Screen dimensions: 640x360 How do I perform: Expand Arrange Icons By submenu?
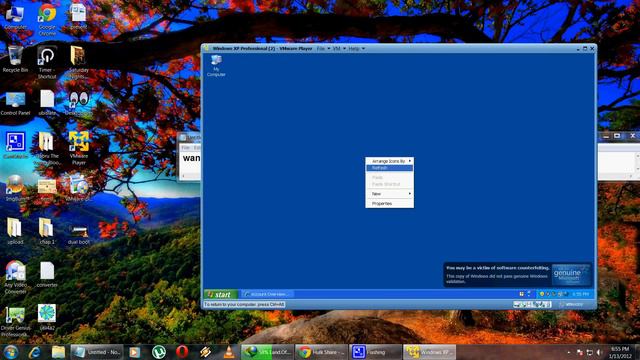[x=389, y=161]
